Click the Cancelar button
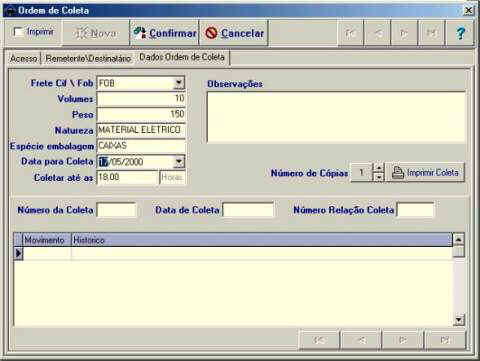Screen dimensions: 480x361 tap(234, 33)
